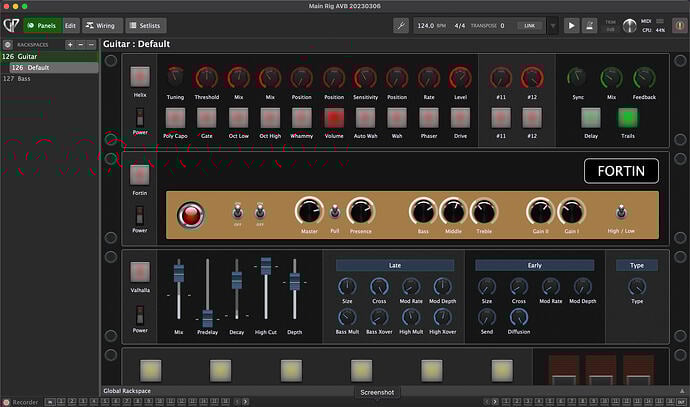Image resolution: width=690 pixels, height=407 pixels.
Task: Click the Late section header
Action: (x=394, y=266)
